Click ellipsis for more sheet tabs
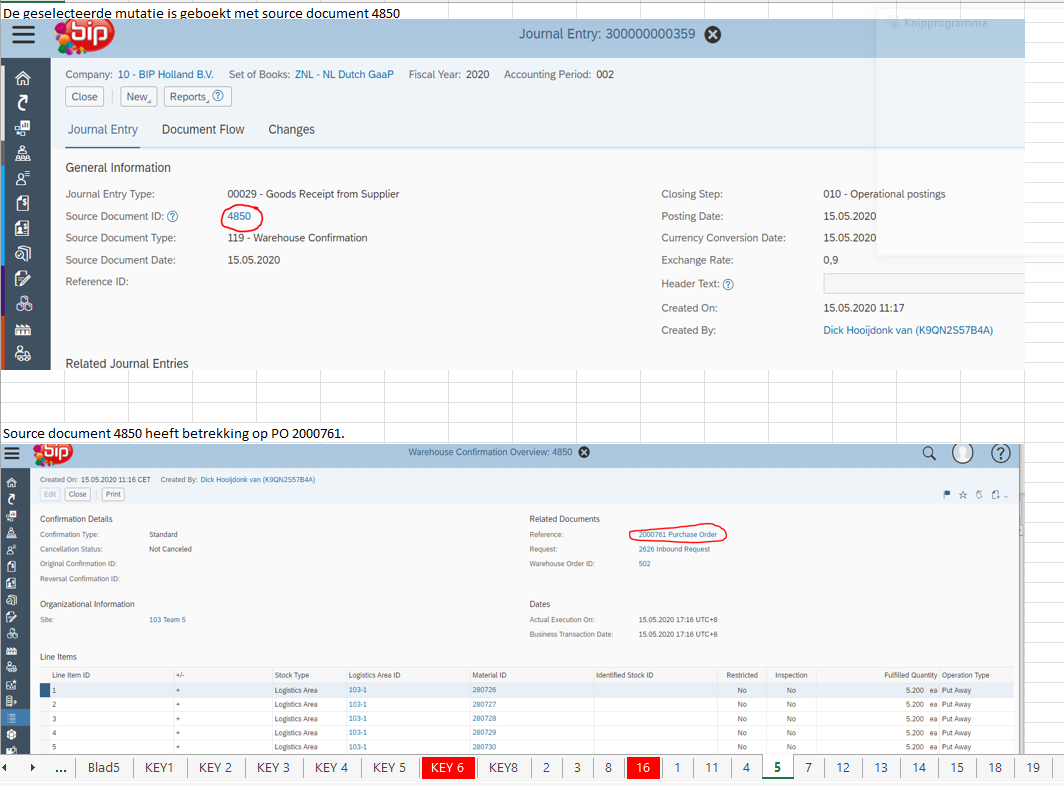Screen dimensions: 1064x786 pyautogui.click(x=61, y=768)
